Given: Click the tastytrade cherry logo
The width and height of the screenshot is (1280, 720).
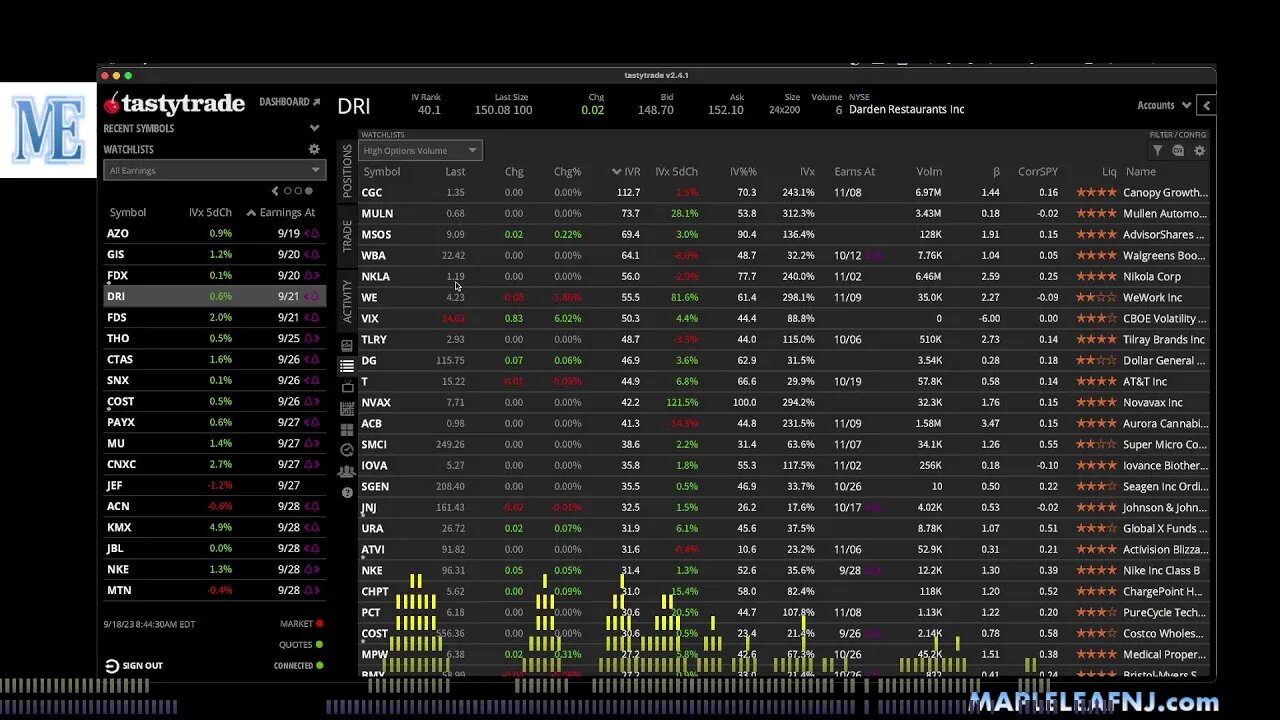Looking at the screenshot, I should (175, 103).
